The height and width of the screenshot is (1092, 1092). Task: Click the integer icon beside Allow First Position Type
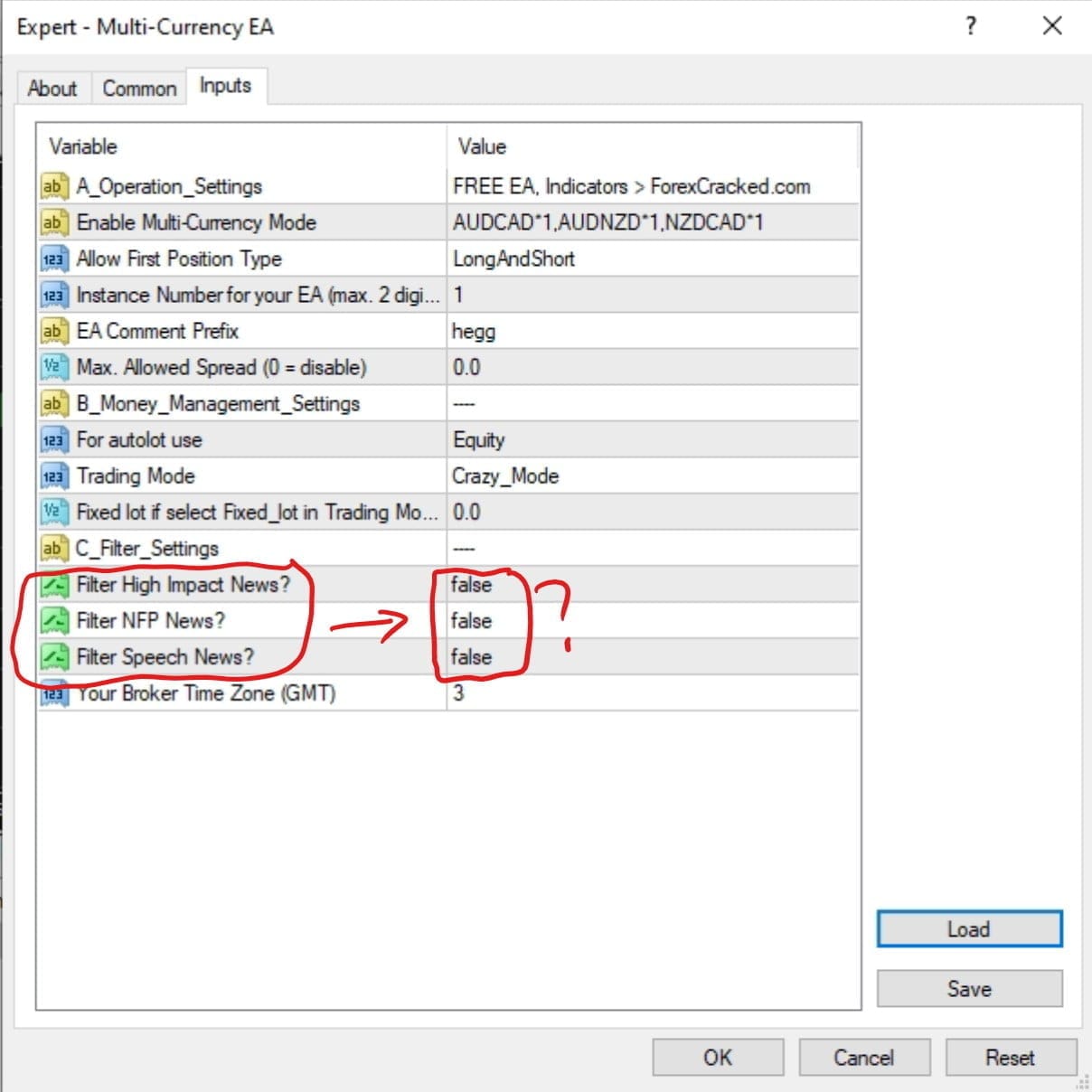tap(54, 259)
